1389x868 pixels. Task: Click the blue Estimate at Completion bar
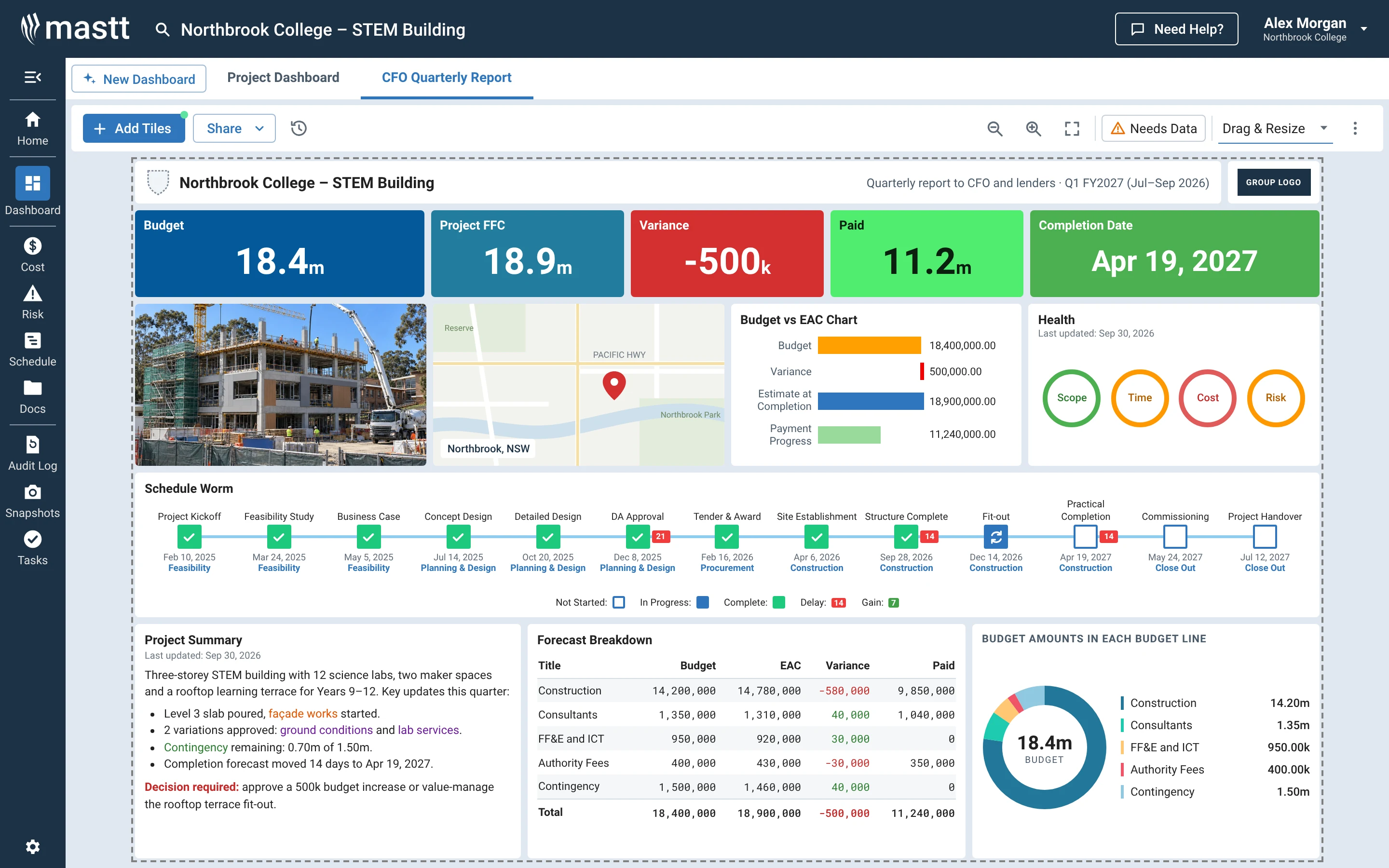(871, 401)
